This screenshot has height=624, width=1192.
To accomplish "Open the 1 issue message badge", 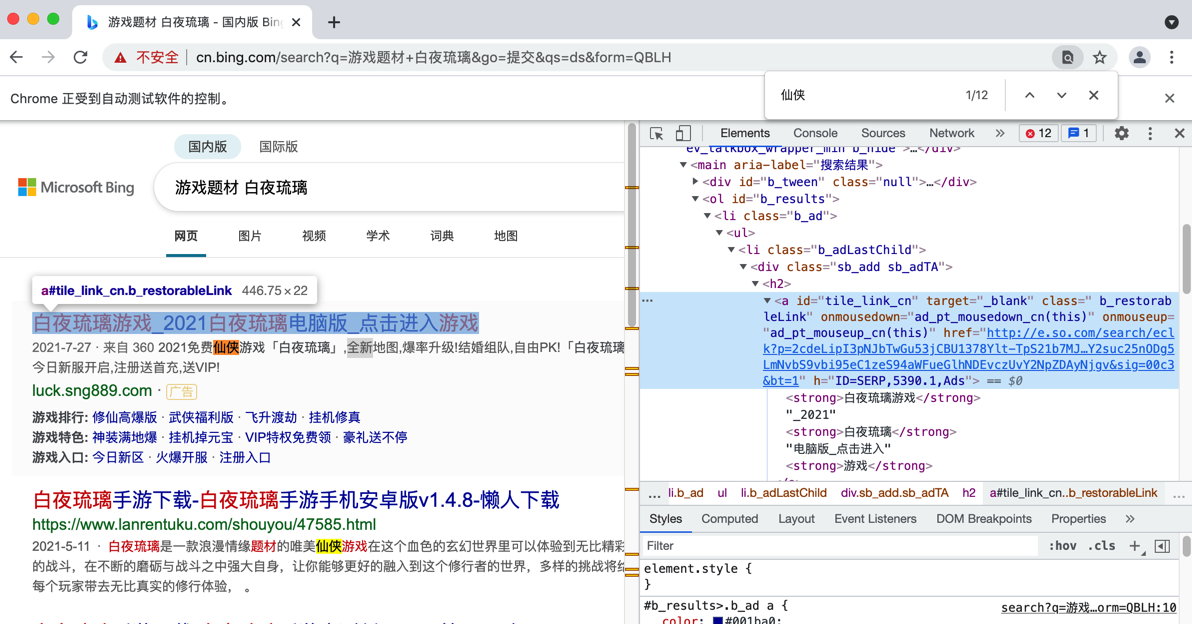I will pos(1079,133).
